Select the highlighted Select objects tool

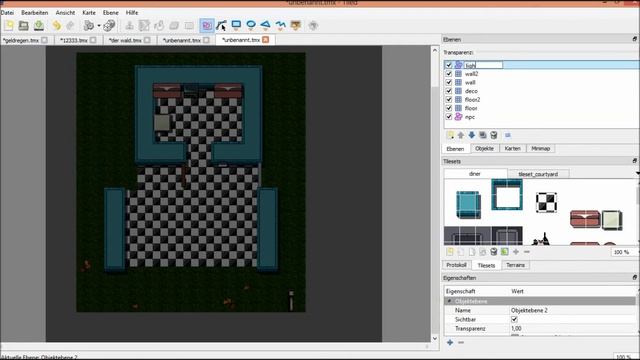207,26
